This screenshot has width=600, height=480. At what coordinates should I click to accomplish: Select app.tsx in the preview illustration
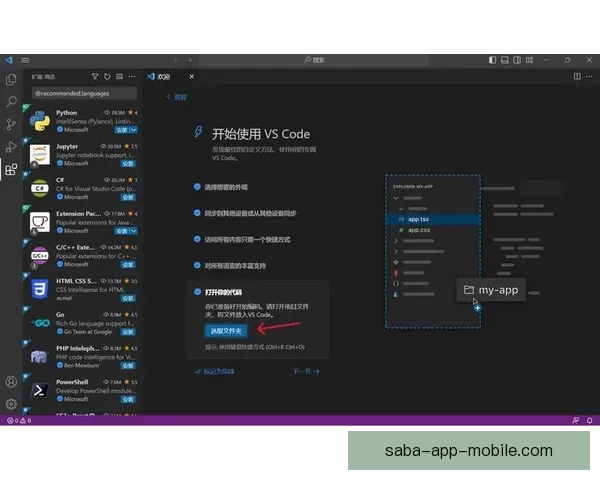[x=433, y=219]
